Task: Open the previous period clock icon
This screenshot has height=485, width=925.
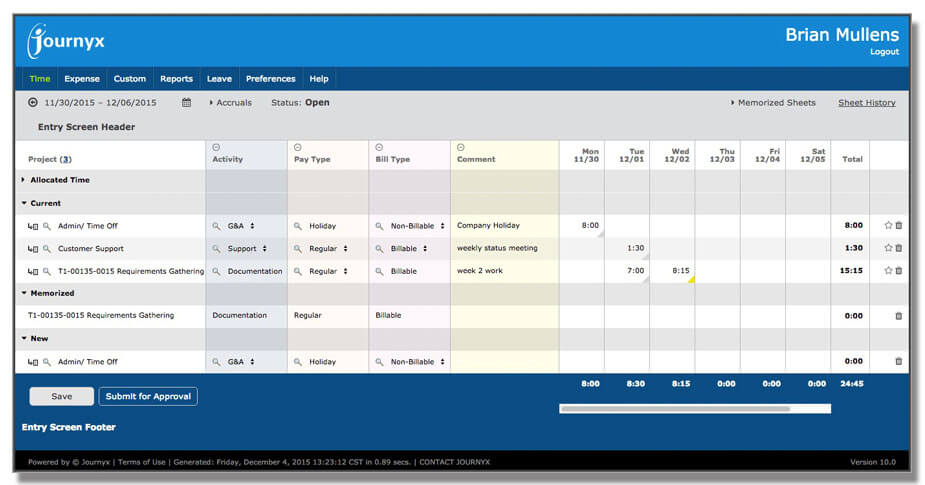Action: [x=32, y=103]
